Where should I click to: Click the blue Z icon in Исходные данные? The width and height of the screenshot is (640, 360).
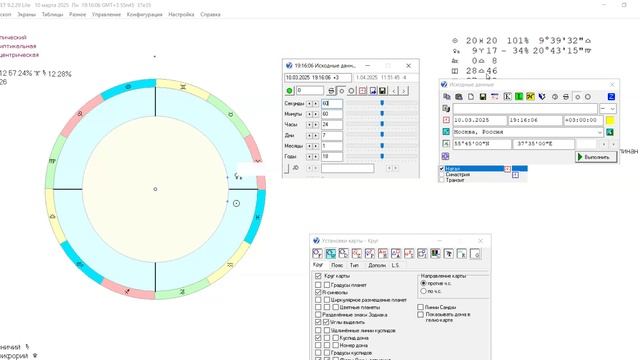pyautogui.click(x=611, y=97)
